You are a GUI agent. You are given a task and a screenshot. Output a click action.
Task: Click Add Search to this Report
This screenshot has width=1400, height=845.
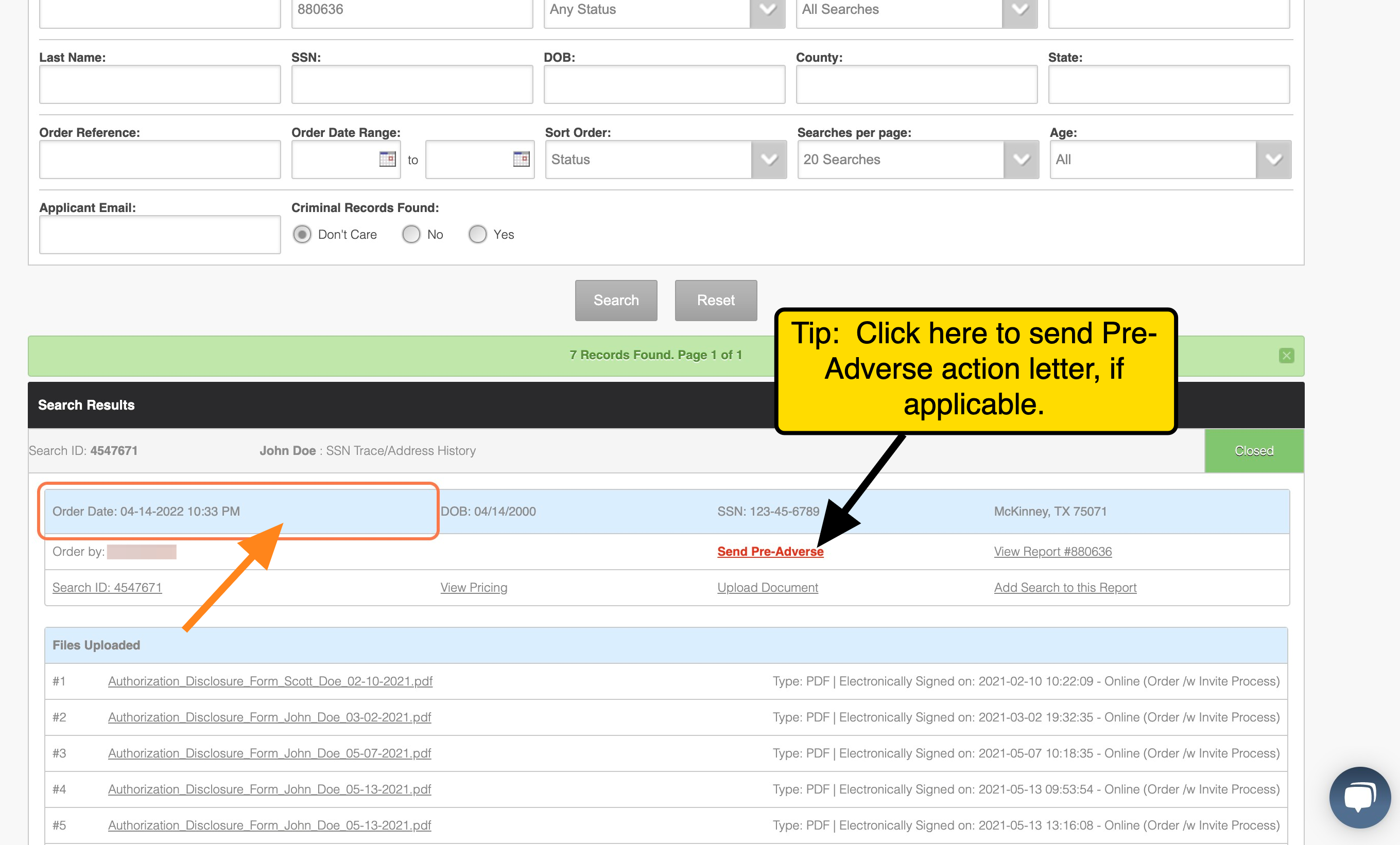(x=1065, y=588)
